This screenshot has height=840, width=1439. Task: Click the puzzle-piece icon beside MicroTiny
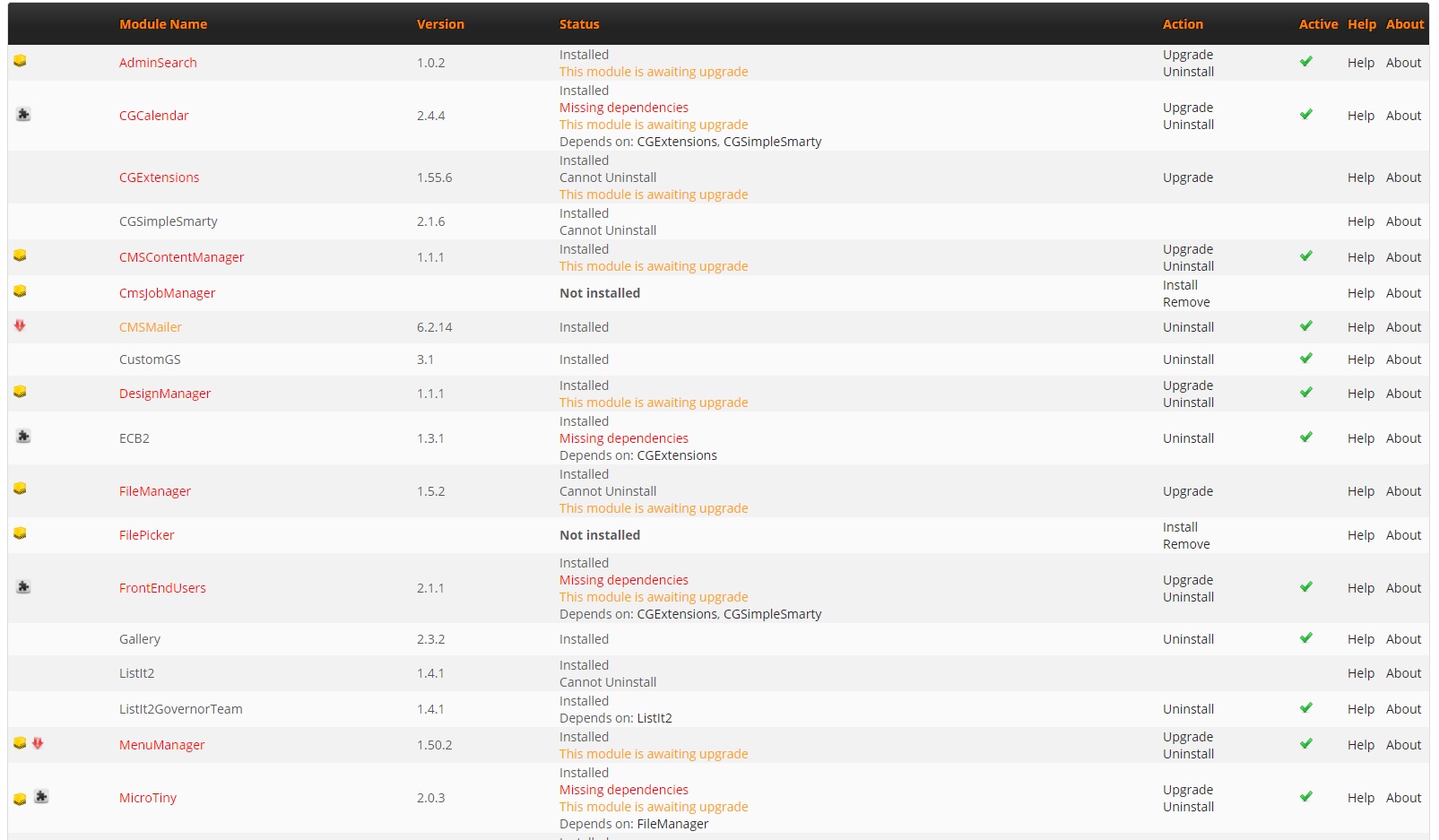click(x=41, y=796)
